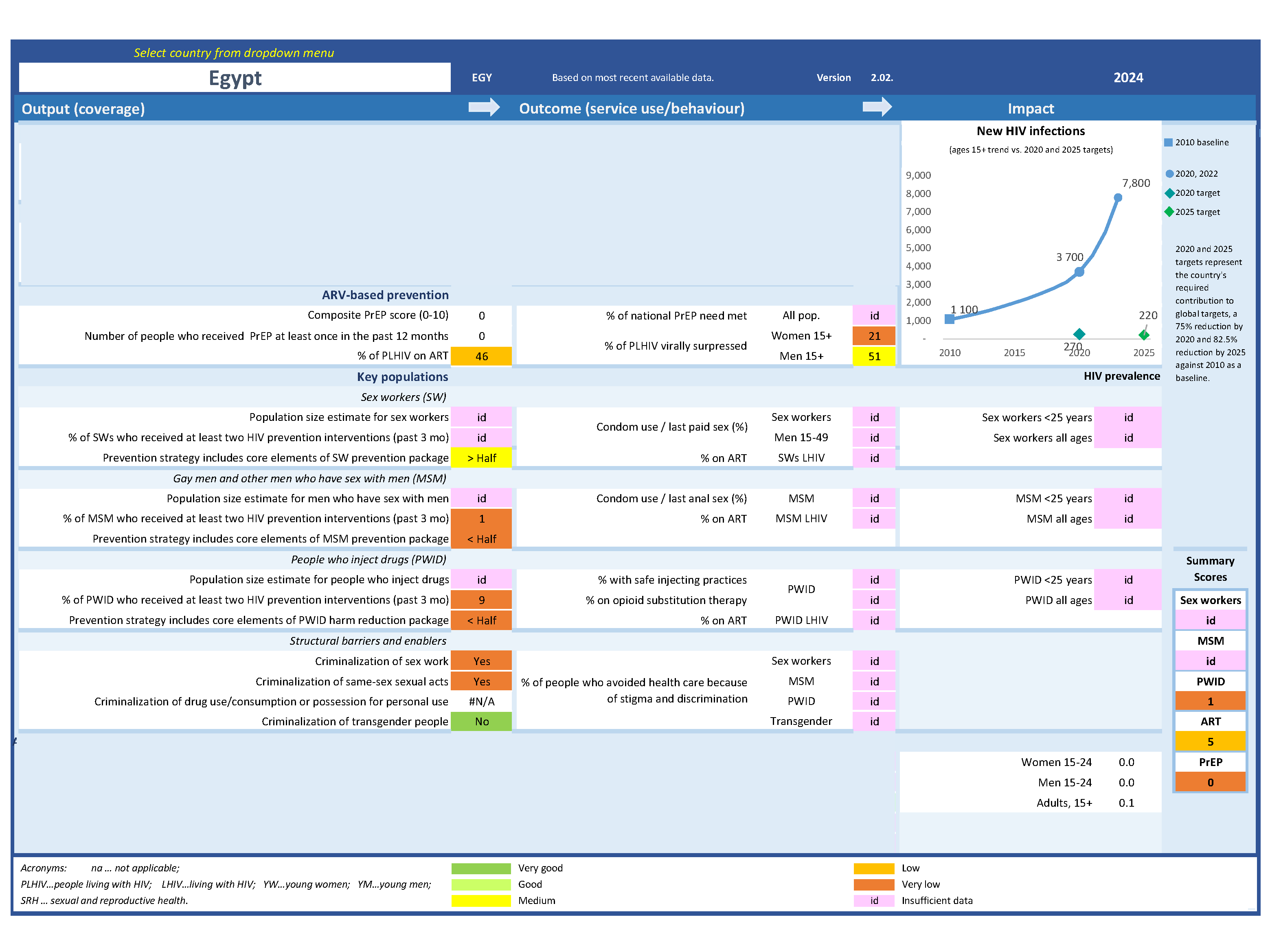1270x952 pixels.
Task: Open the Egypt country dropdown cell
Action: [x=235, y=77]
